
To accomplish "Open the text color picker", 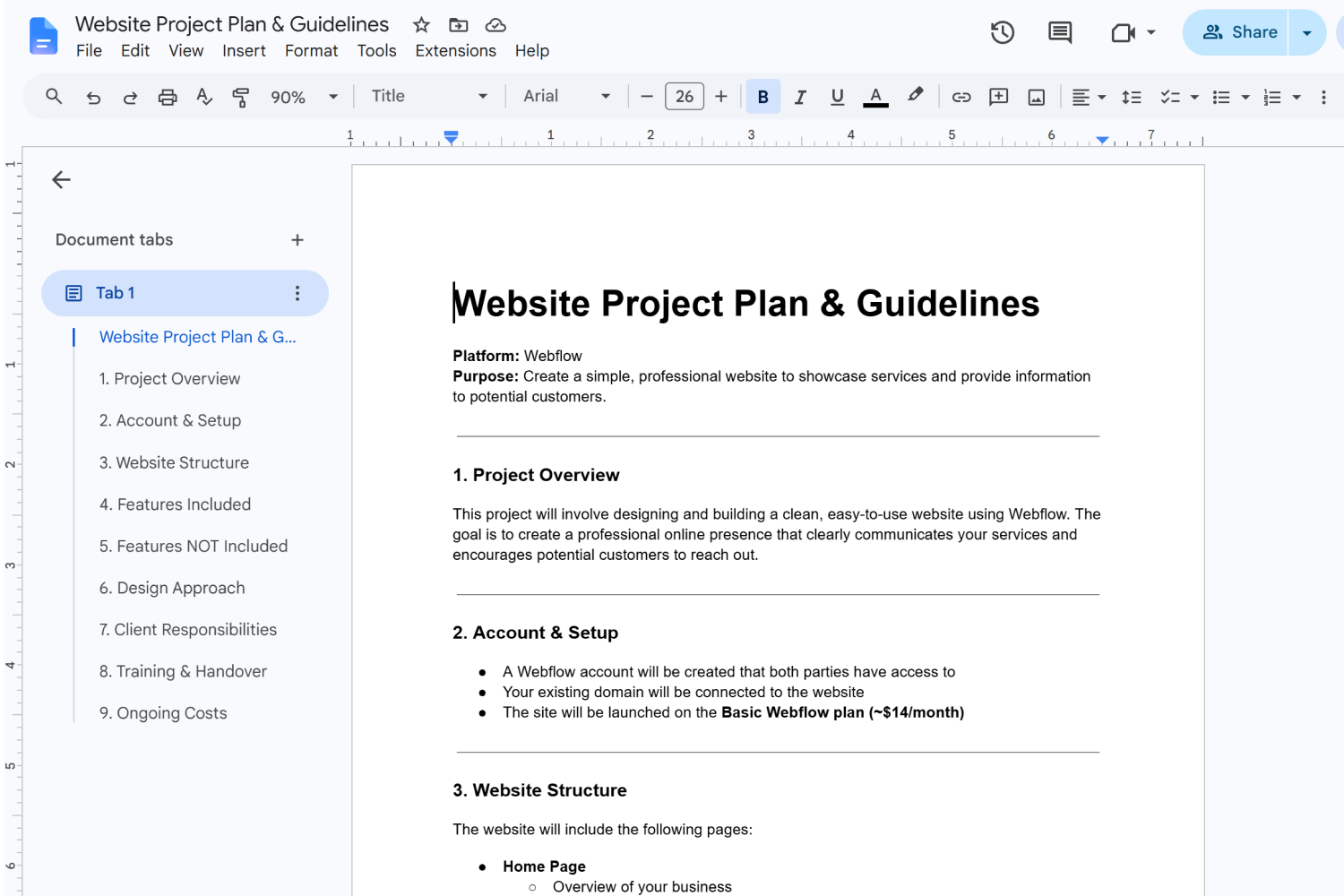I will (875, 97).
